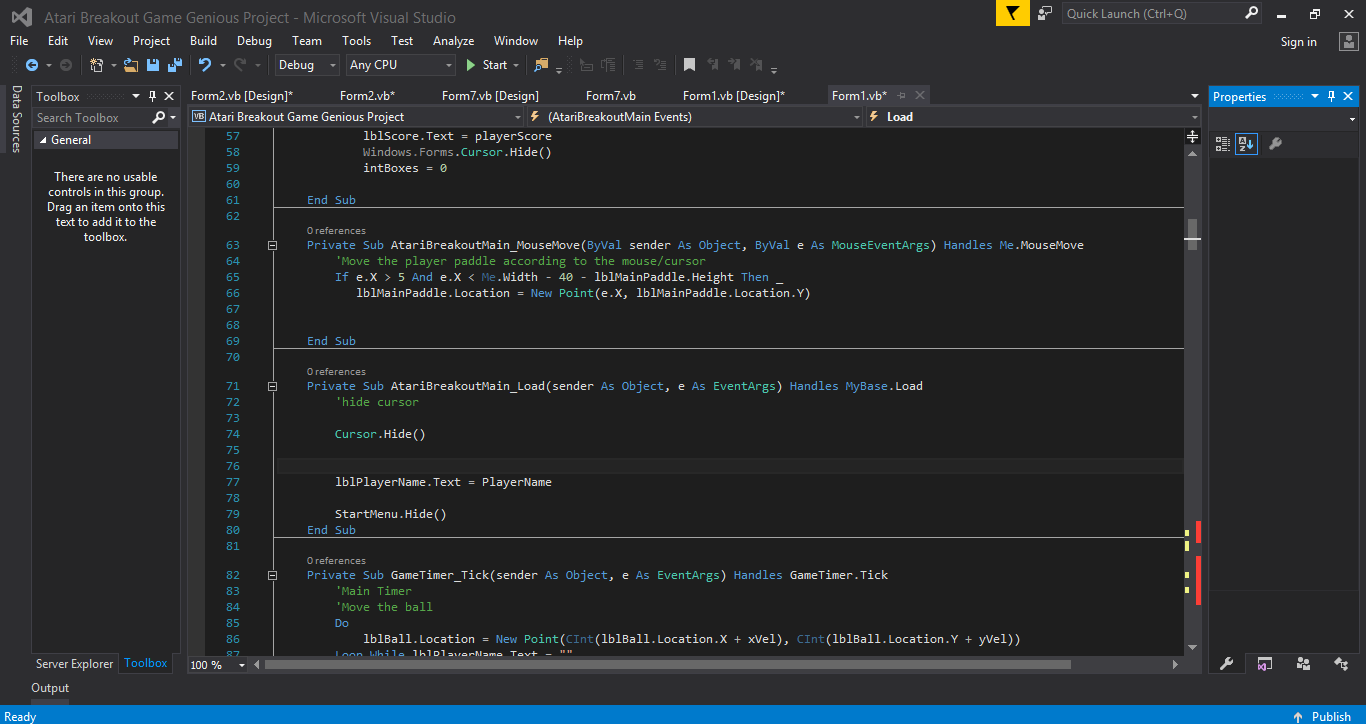The image size is (1366, 724).
Task: Open the 100 % zoom level dropdown
Action: 242,664
